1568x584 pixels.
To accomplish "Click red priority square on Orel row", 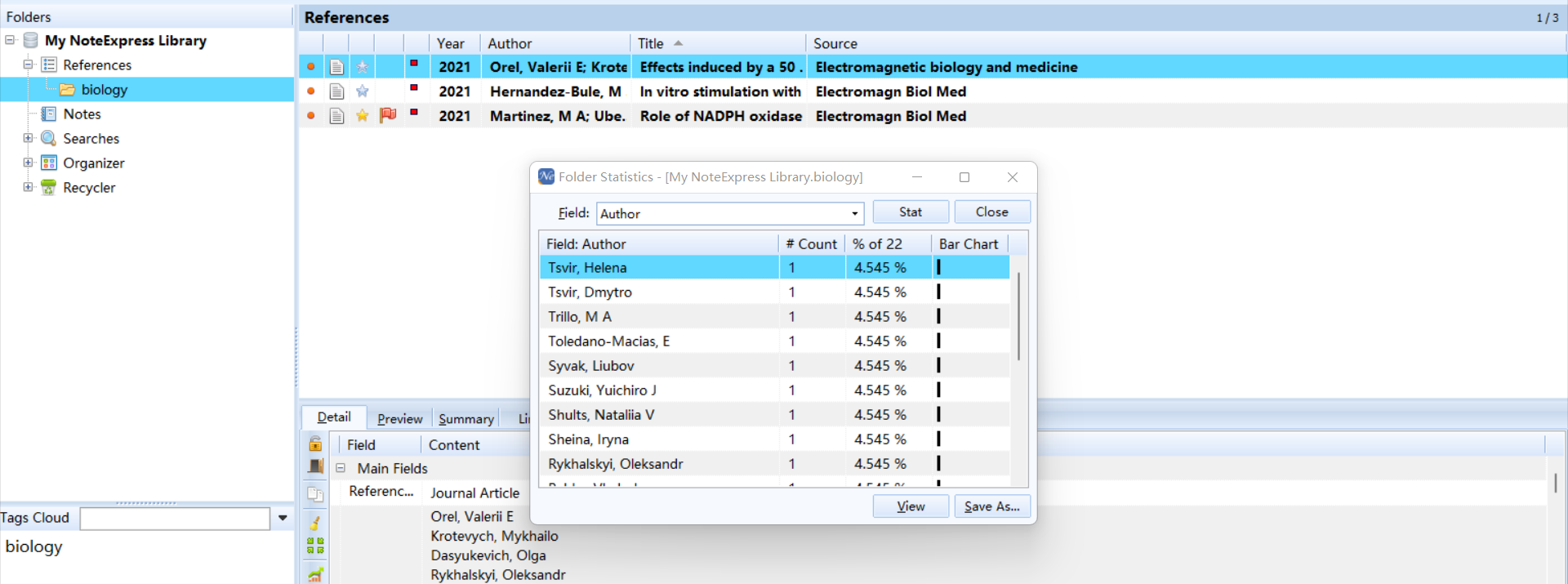I will [x=414, y=63].
